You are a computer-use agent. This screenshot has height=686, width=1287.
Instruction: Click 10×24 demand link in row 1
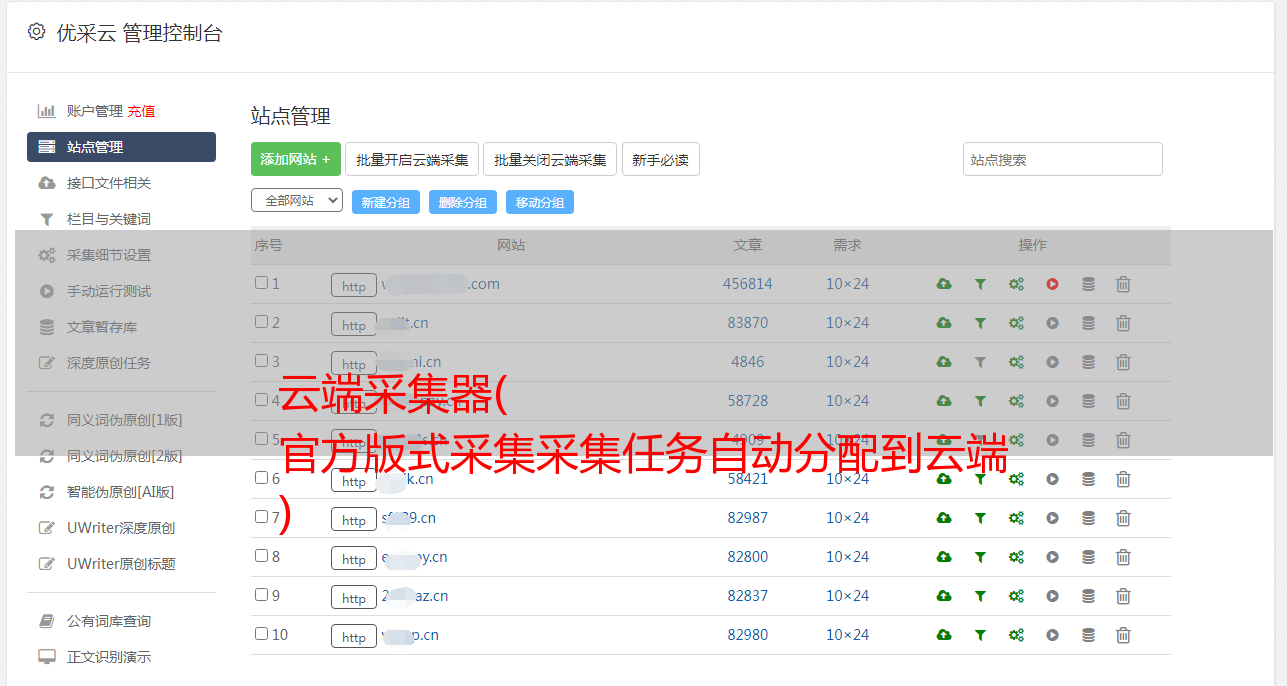[x=847, y=284]
